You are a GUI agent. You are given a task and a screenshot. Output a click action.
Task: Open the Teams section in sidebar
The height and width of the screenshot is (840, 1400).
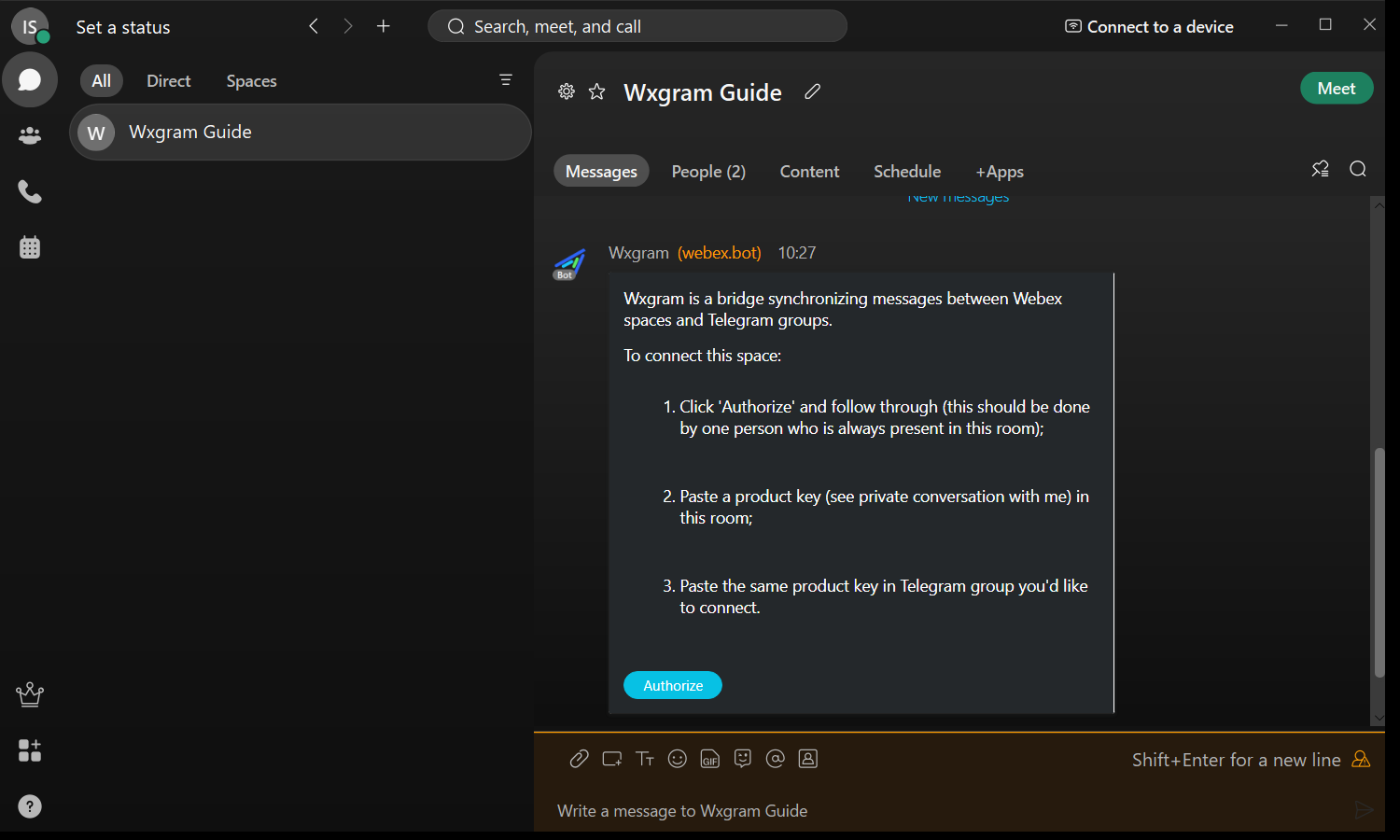coord(30,136)
